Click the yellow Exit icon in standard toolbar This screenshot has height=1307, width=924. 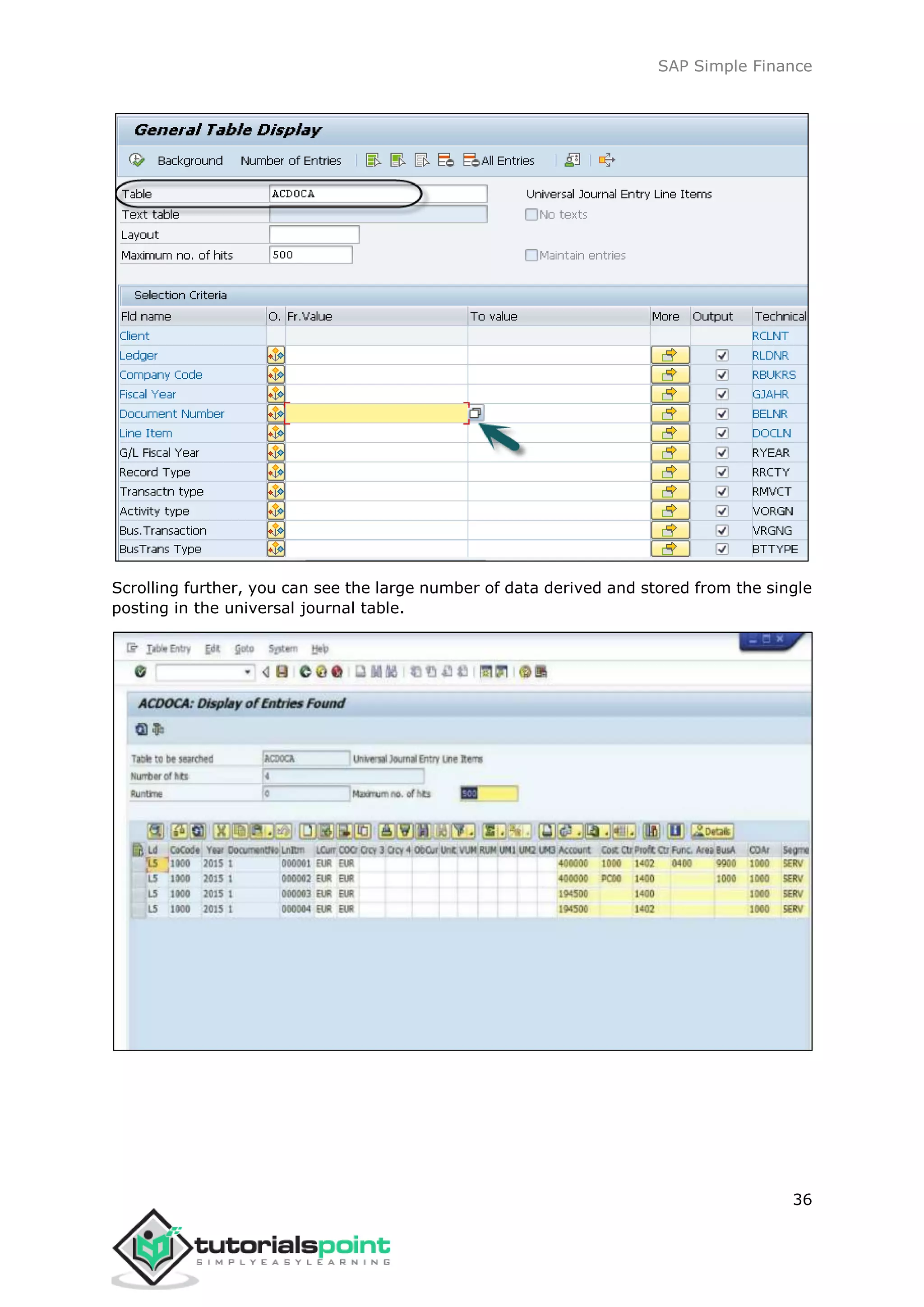(322, 672)
